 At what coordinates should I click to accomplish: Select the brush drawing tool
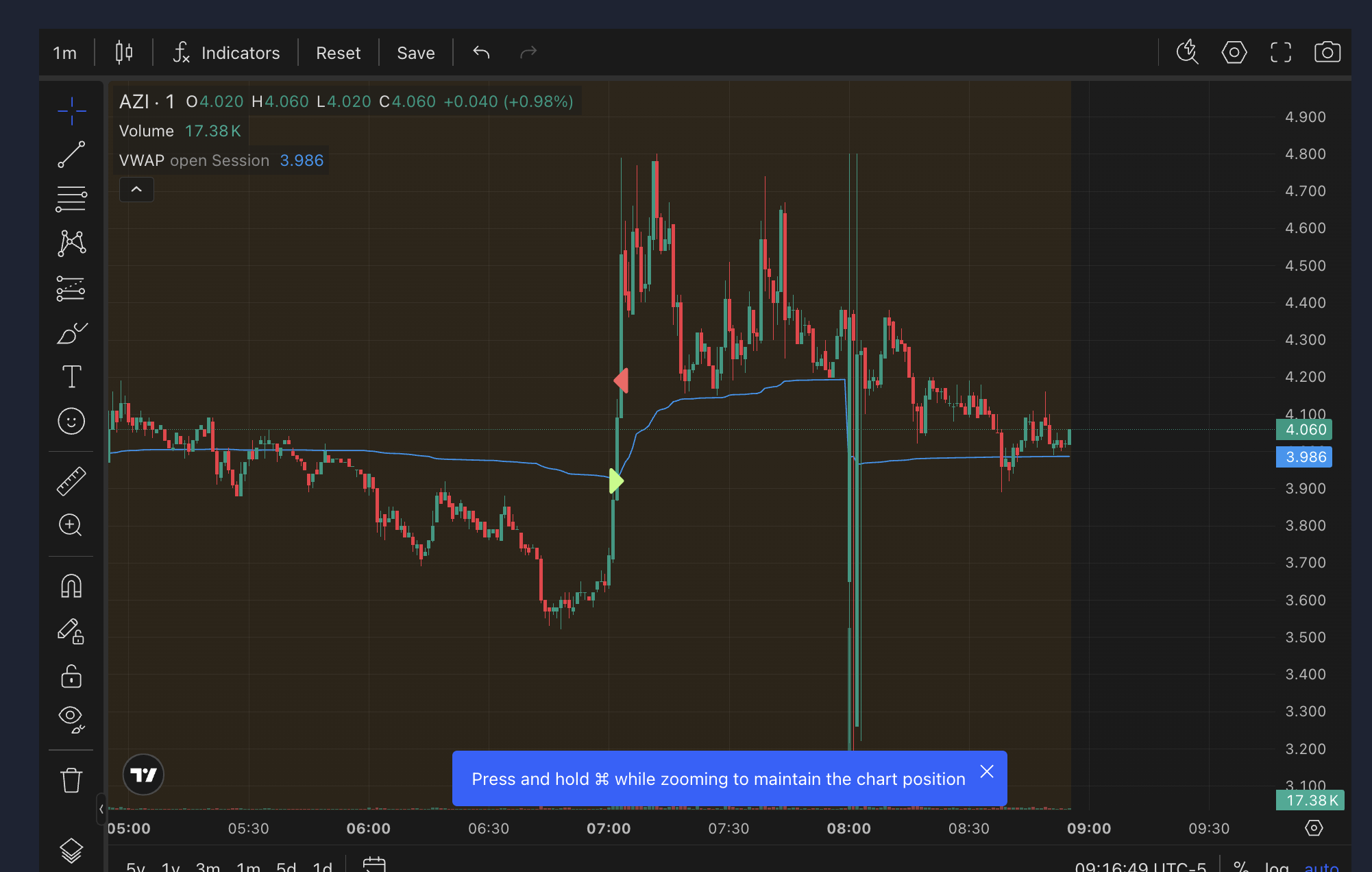[x=71, y=333]
